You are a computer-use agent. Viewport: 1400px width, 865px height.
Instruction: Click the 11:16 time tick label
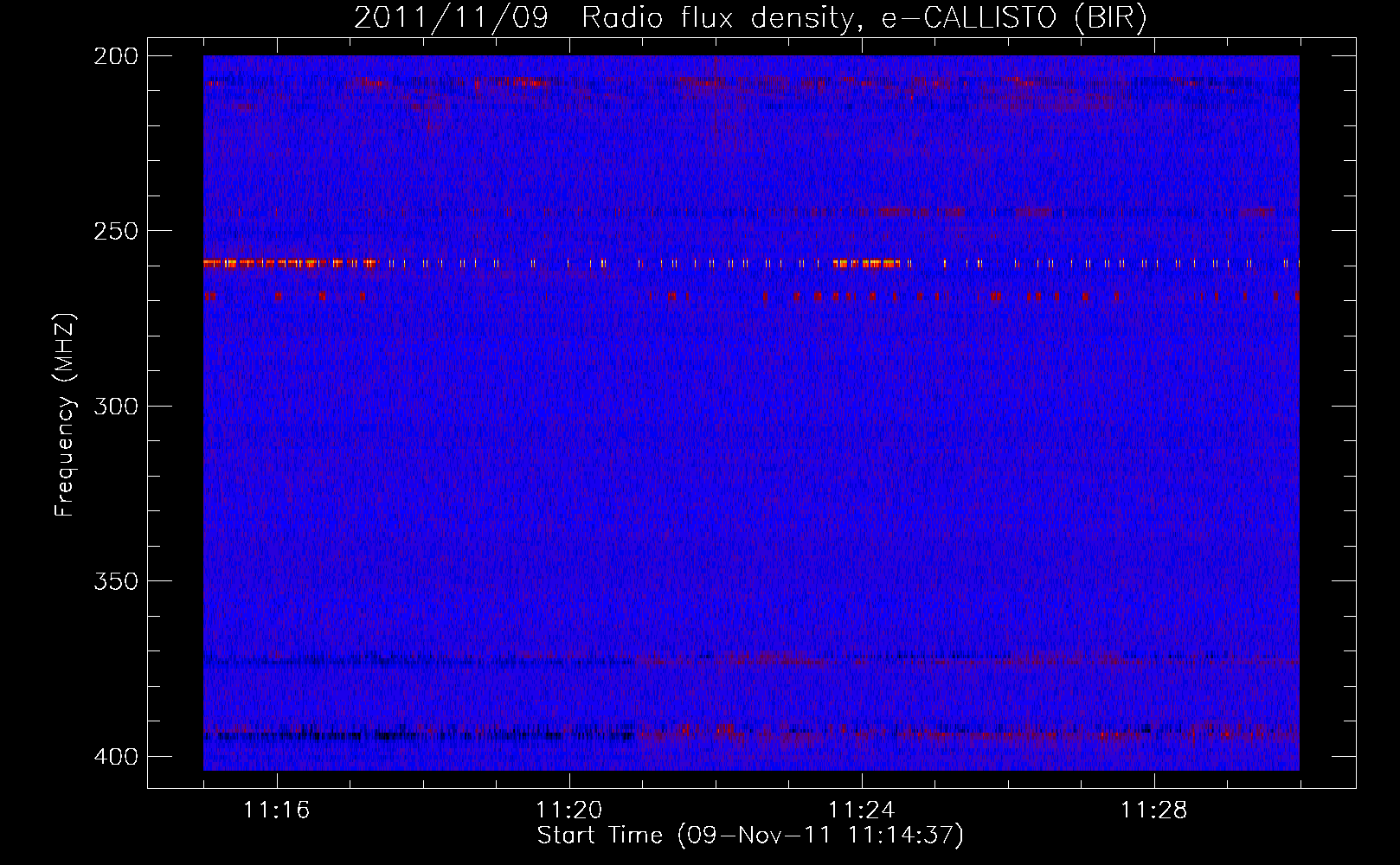click(277, 811)
